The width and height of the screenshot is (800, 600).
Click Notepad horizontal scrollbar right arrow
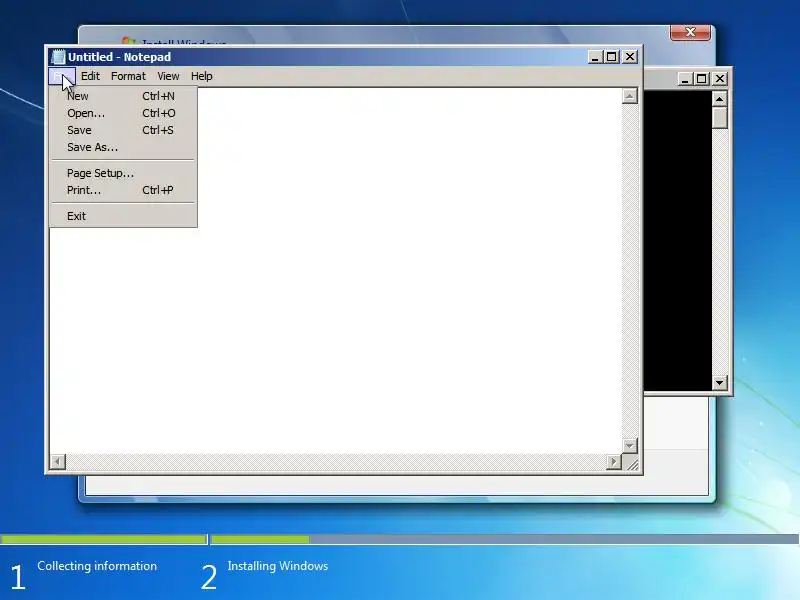tap(614, 462)
